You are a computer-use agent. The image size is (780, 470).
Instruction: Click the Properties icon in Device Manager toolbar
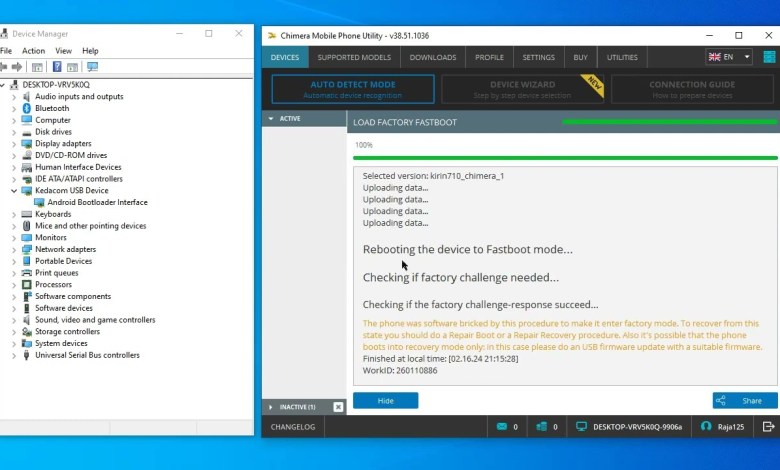click(37, 67)
